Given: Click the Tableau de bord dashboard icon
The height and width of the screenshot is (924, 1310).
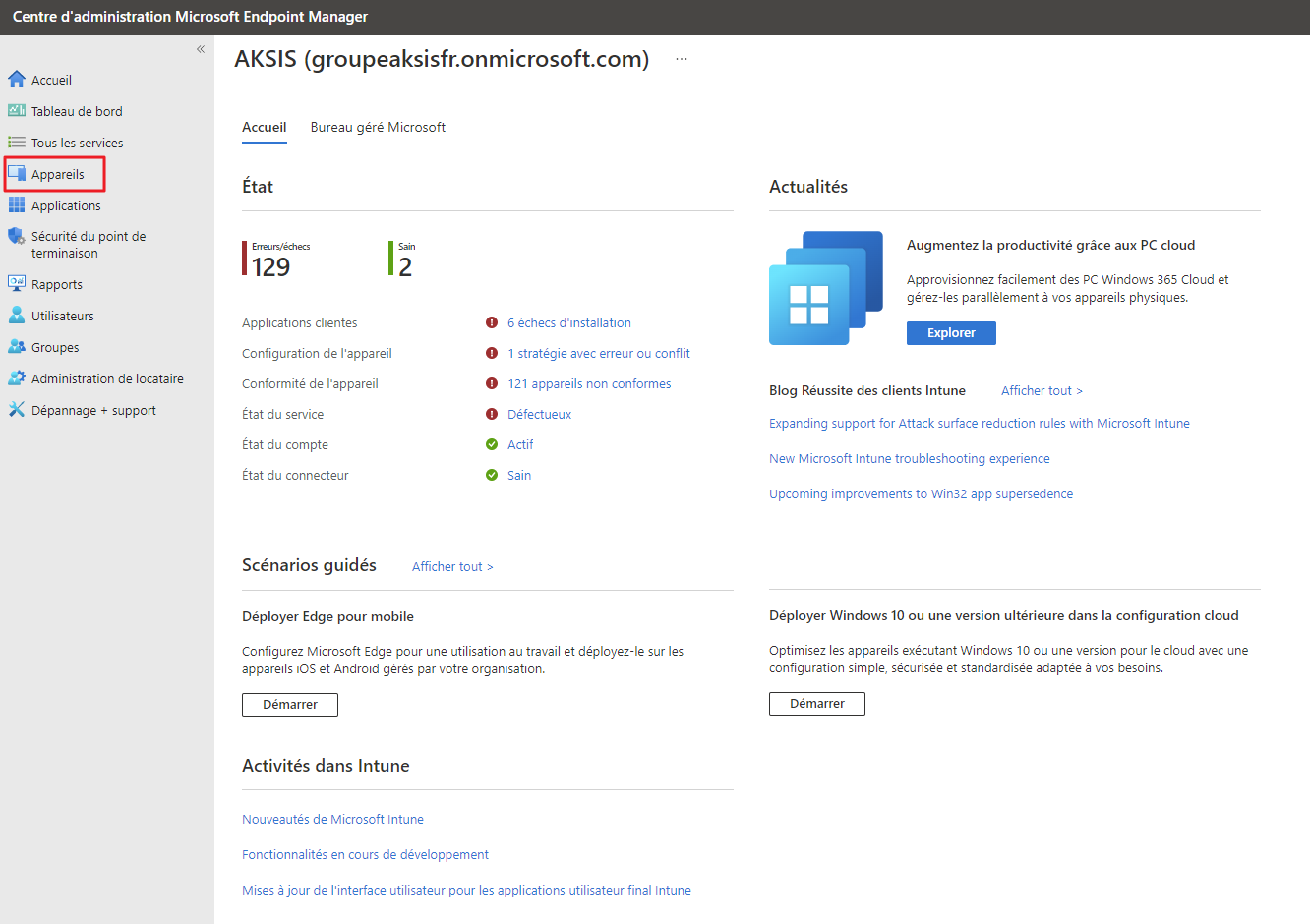Looking at the screenshot, I should coord(17,111).
